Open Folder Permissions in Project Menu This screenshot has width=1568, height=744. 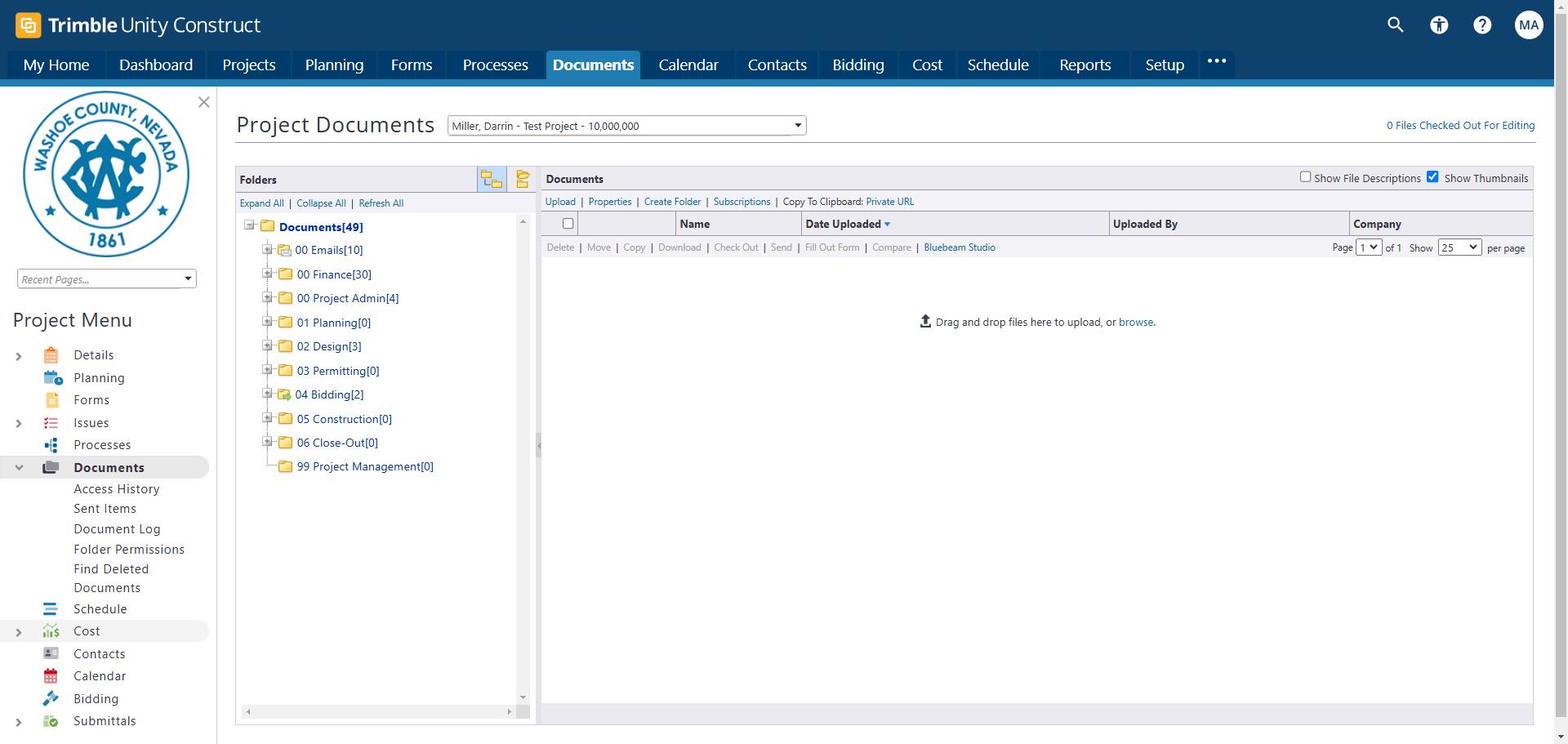129,550
